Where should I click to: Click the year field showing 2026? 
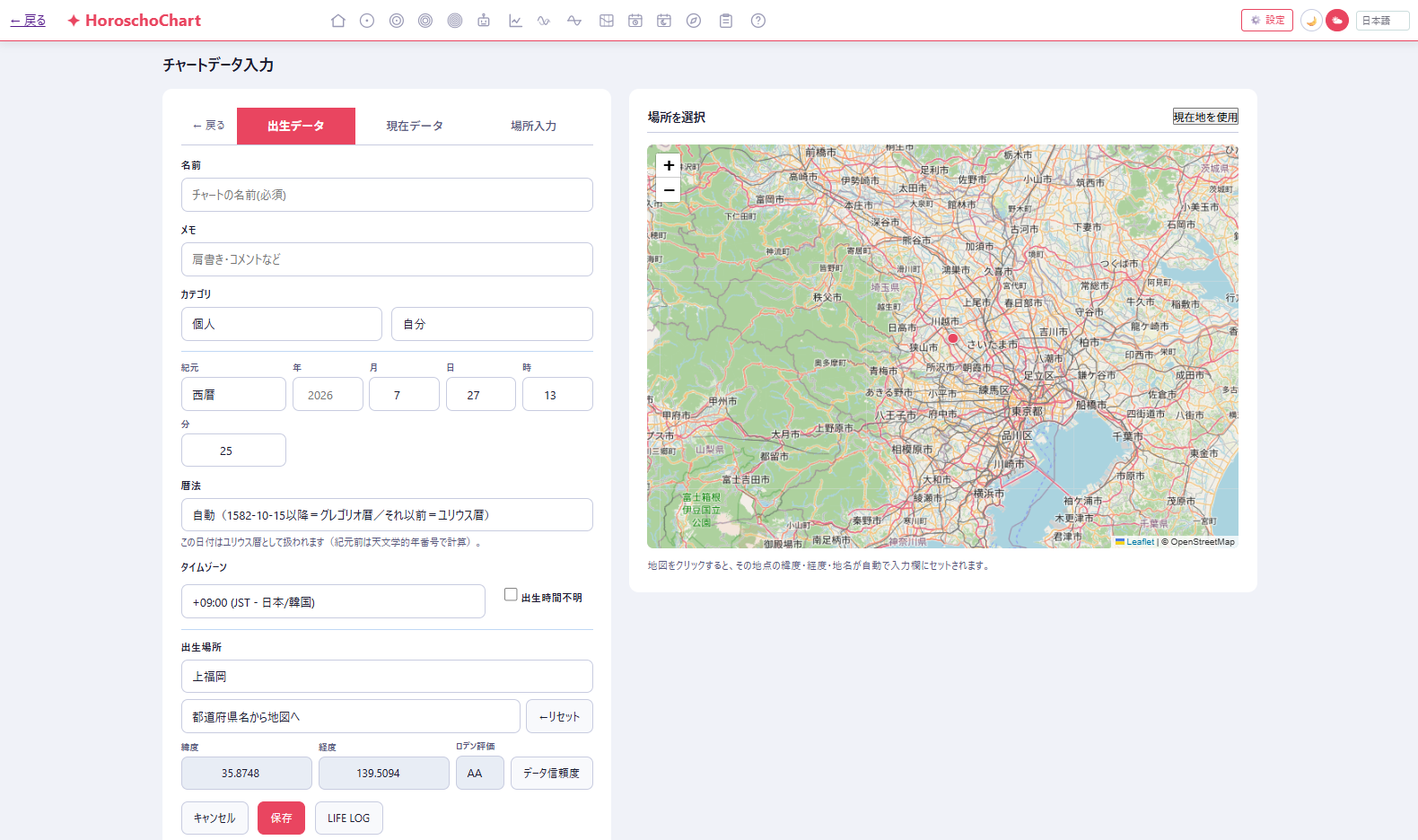click(328, 394)
